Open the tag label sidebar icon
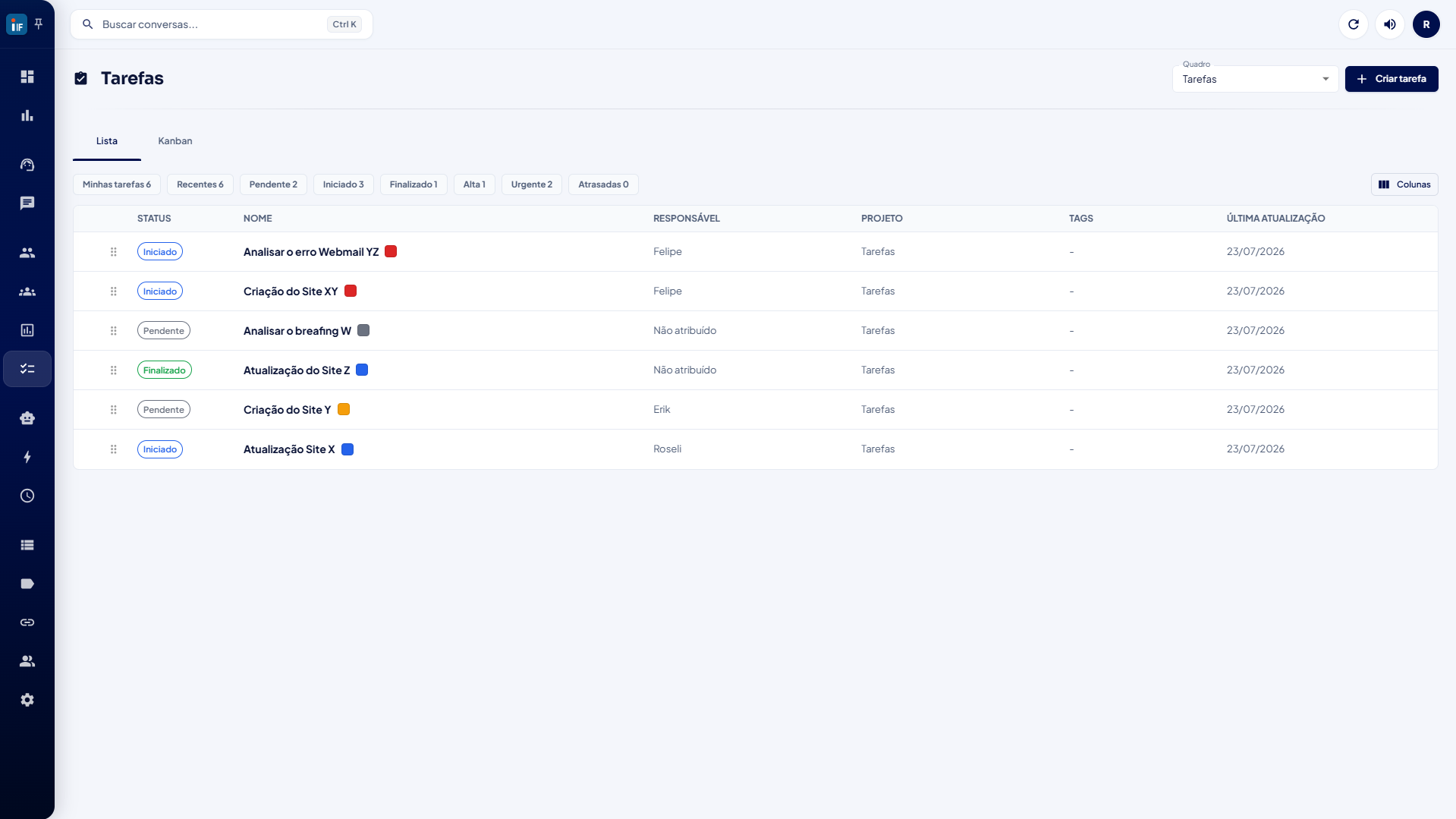The width and height of the screenshot is (1456, 819). [27, 584]
